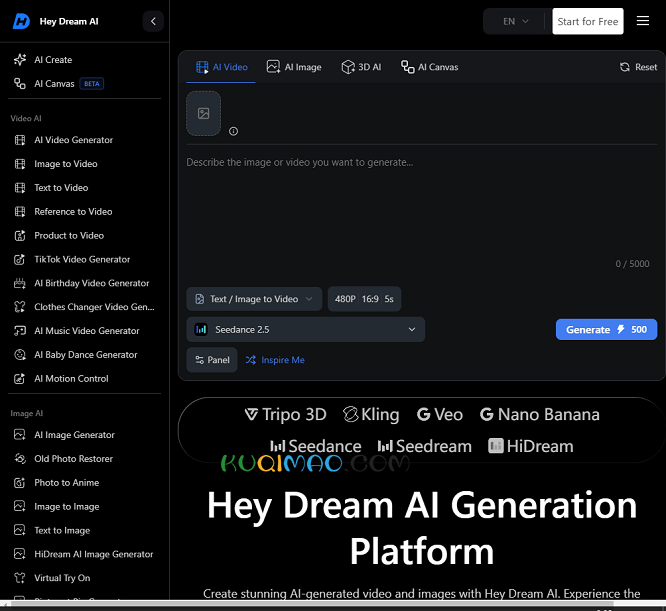The height and width of the screenshot is (611, 666).
Task: Switch to the 3D AI tab
Action: 361,67
